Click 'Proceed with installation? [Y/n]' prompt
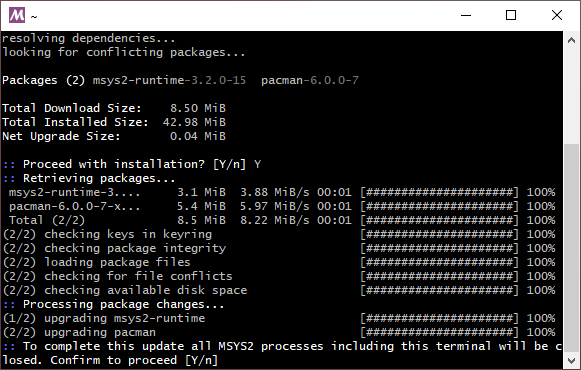Viewport: 581px width, 370px height. coord(134,164)
